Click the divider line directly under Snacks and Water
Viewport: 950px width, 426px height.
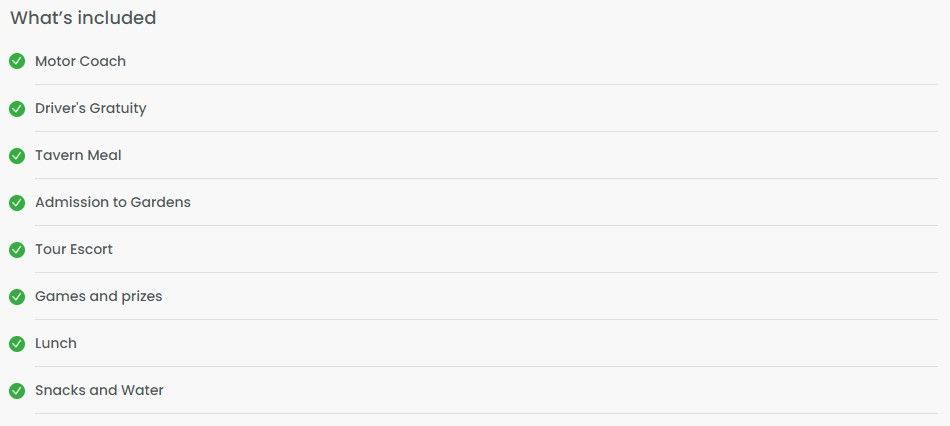pyautogui.click(x=486, y=414)
